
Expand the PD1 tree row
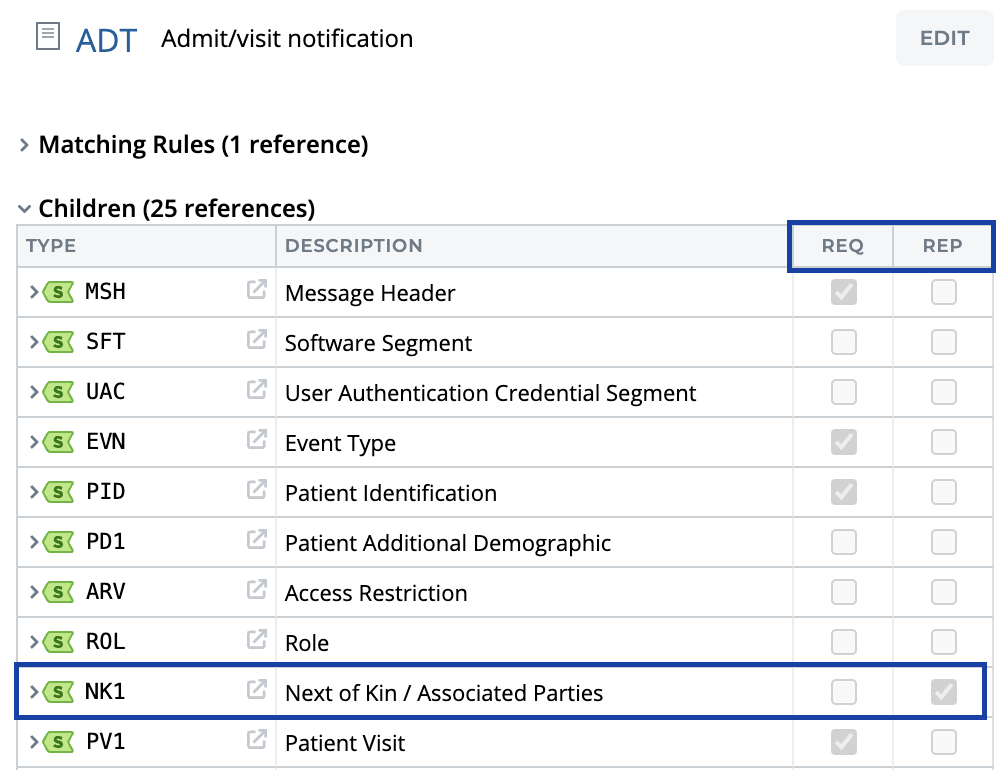tap(34, 542)
